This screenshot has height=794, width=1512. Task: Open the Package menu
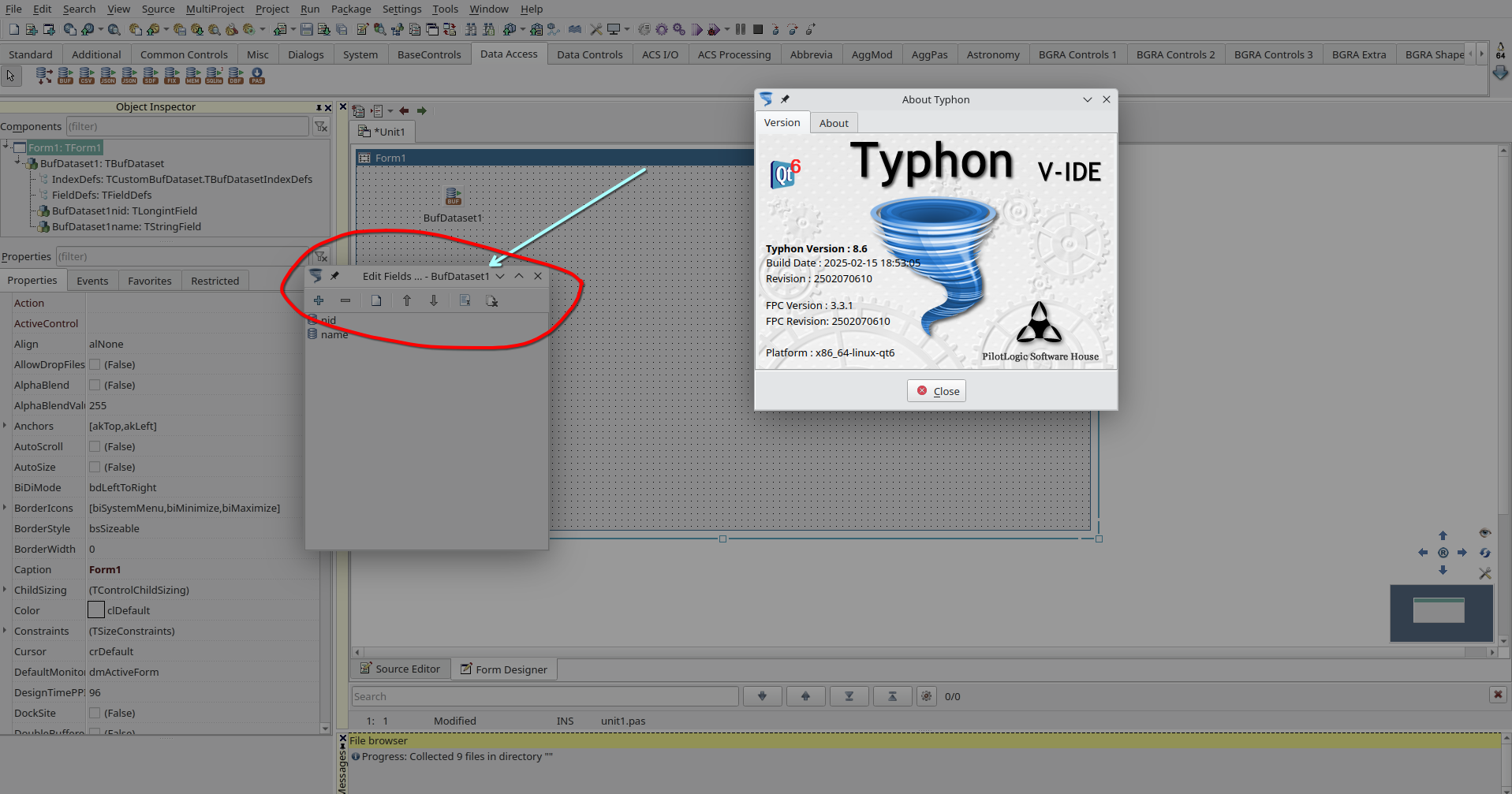tap(351, 9)
